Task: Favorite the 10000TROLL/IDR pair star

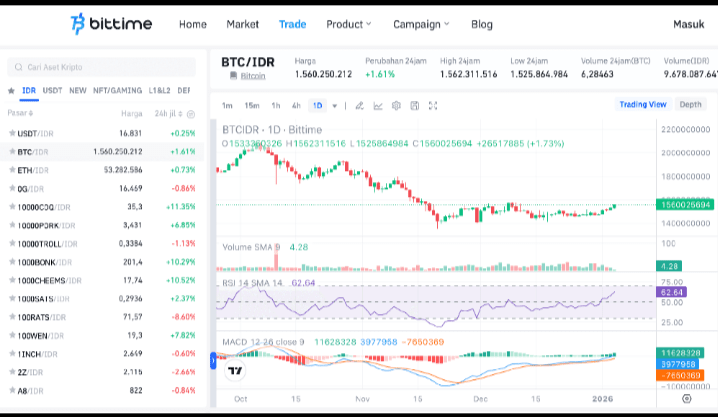Action: 12,244
